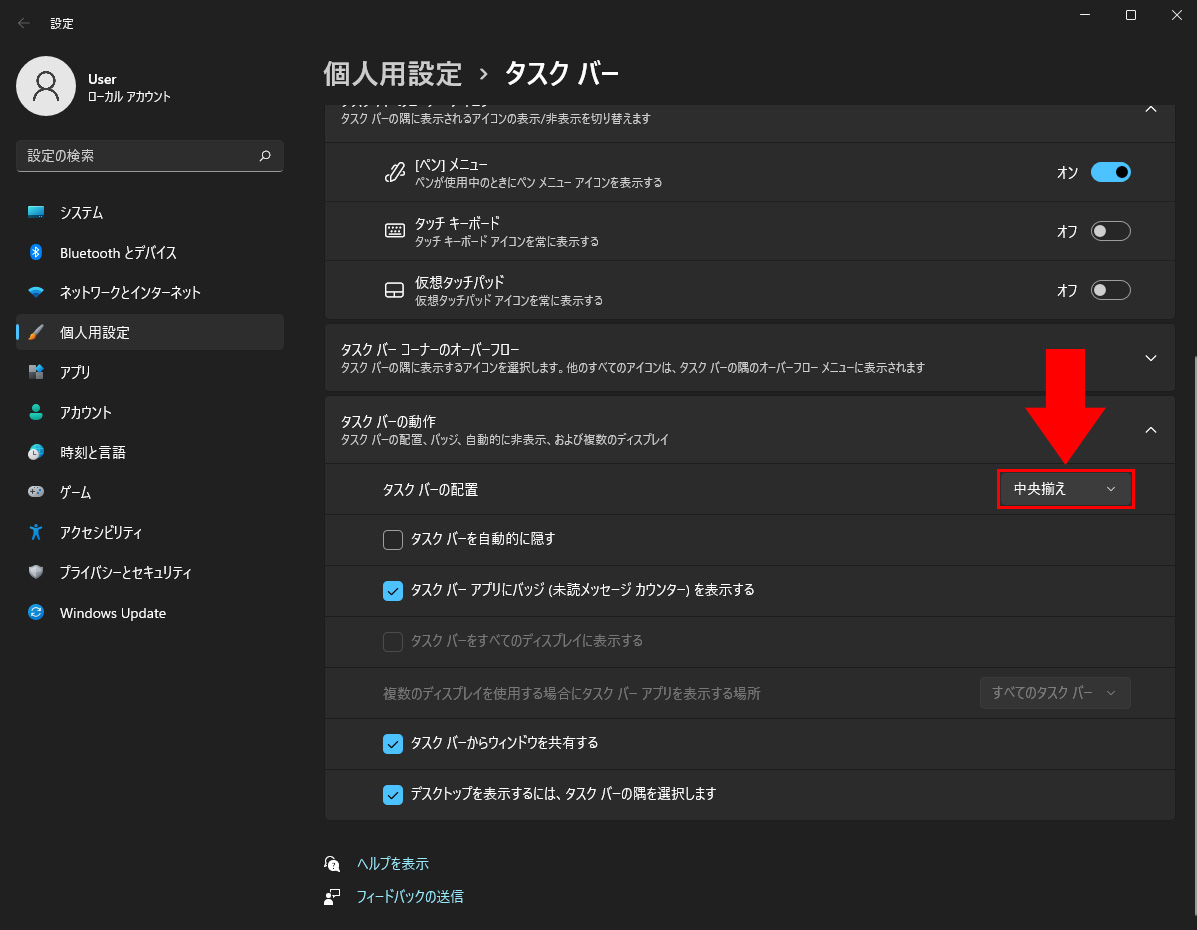Click the User ローカル アカウント name
The width and height of the screenshot is (1197, 930).
pos(129,88)
